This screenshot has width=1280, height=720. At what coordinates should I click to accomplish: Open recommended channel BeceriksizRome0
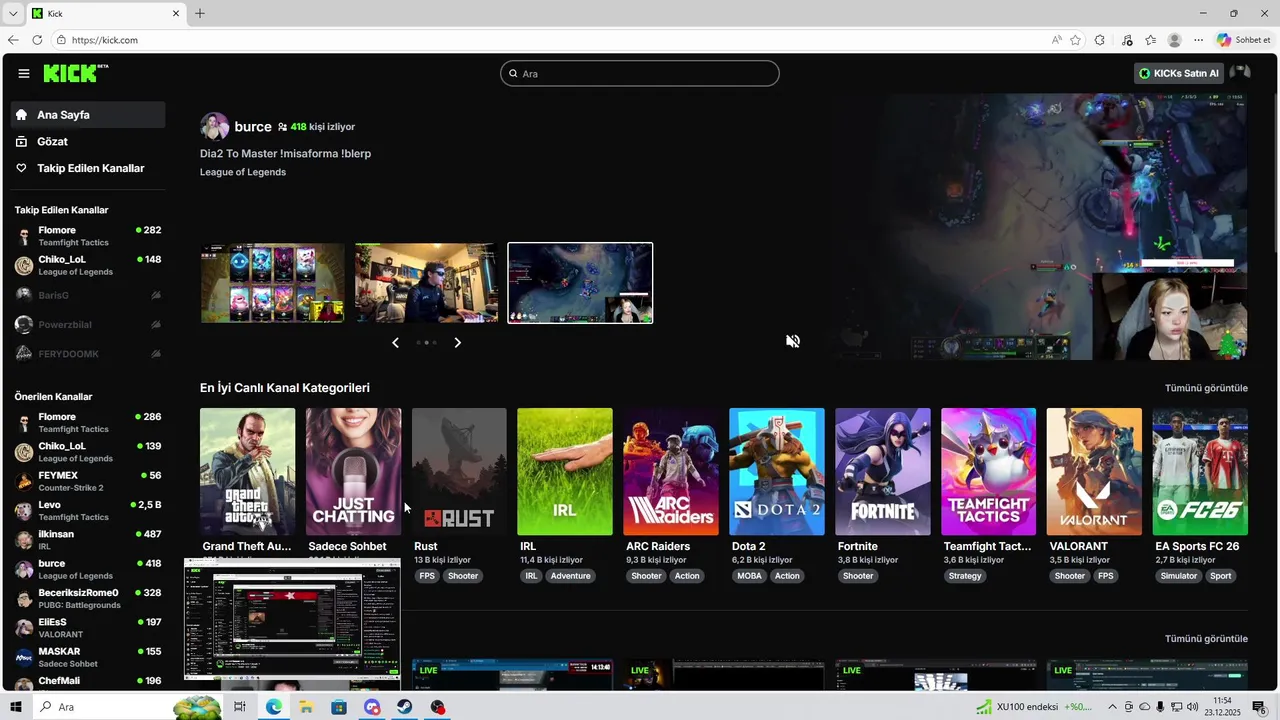click(x=88, y=599)
